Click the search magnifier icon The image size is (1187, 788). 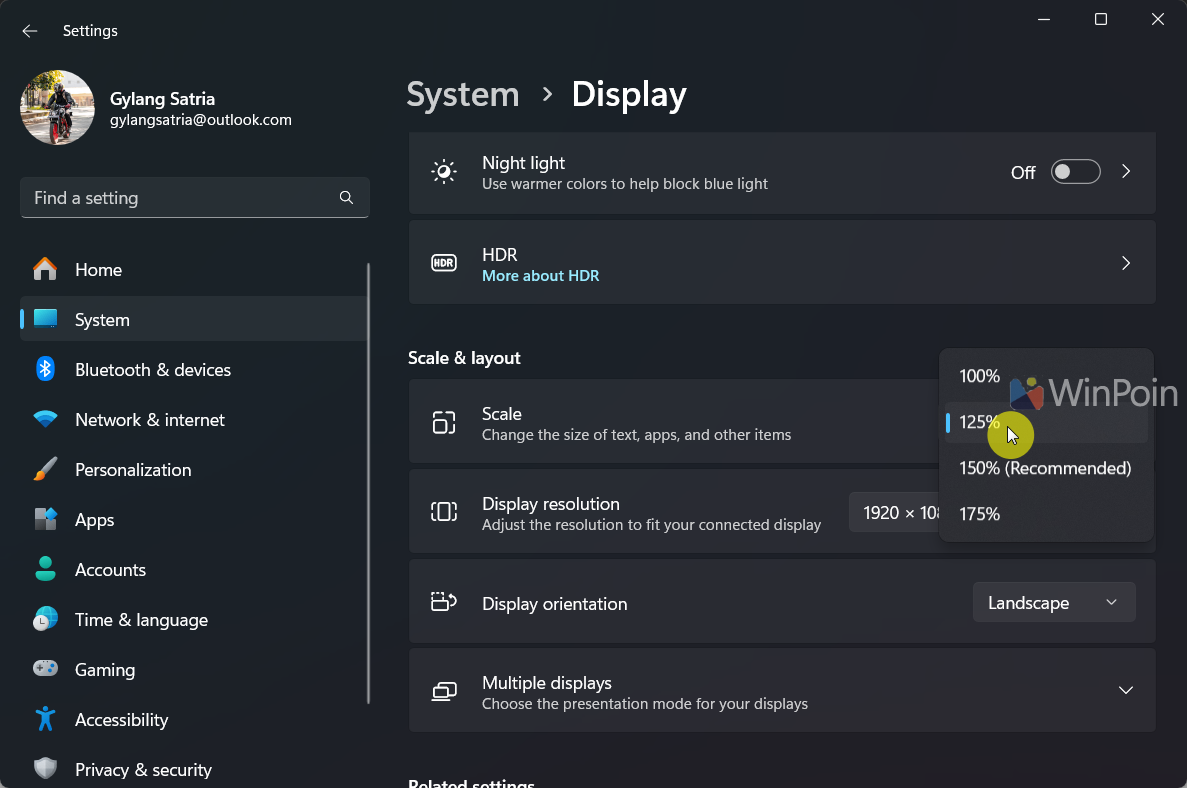(346, 198)
